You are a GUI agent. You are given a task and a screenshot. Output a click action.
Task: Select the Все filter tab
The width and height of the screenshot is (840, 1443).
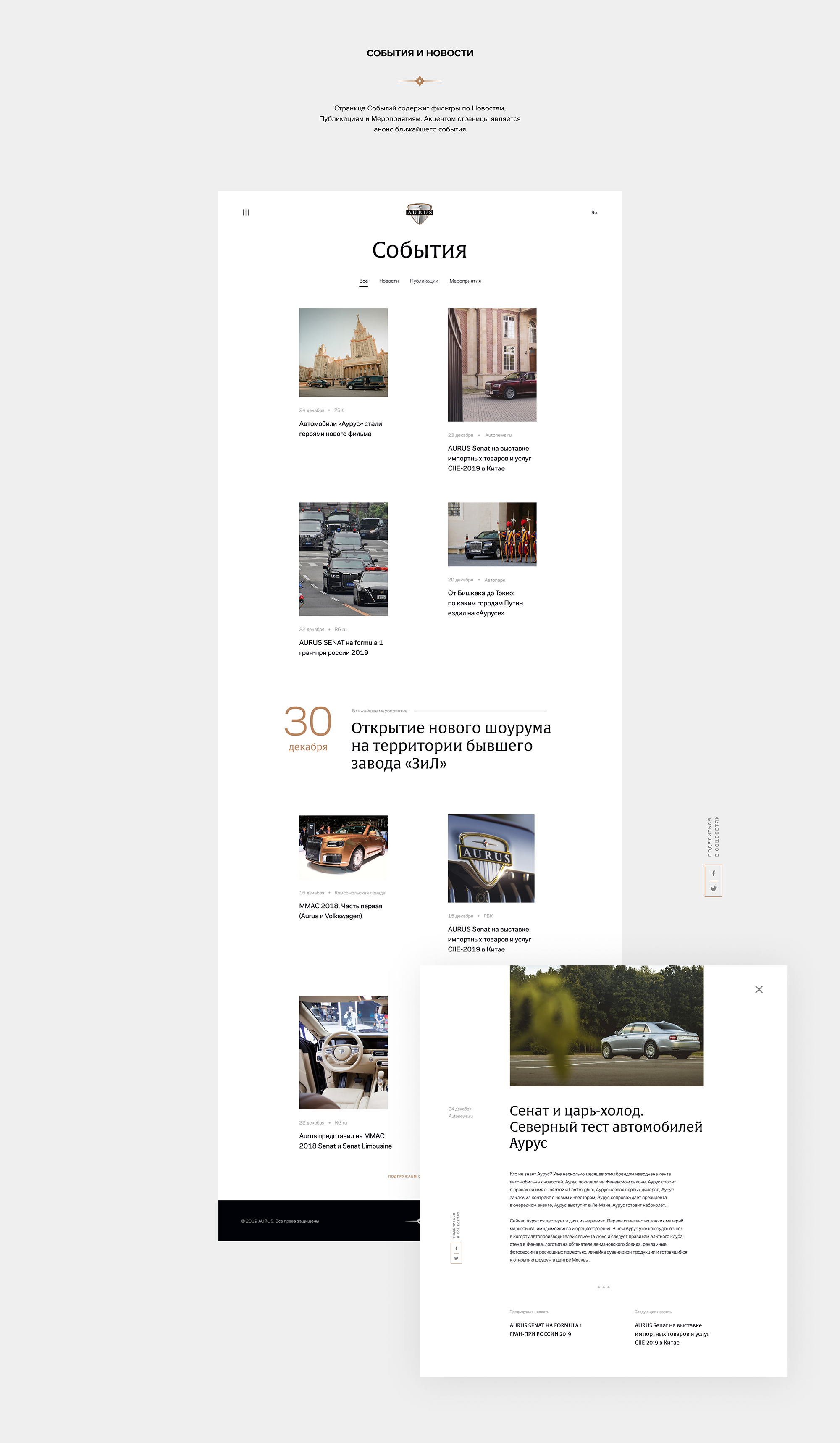pyautogui.click(x=364, y=281)
